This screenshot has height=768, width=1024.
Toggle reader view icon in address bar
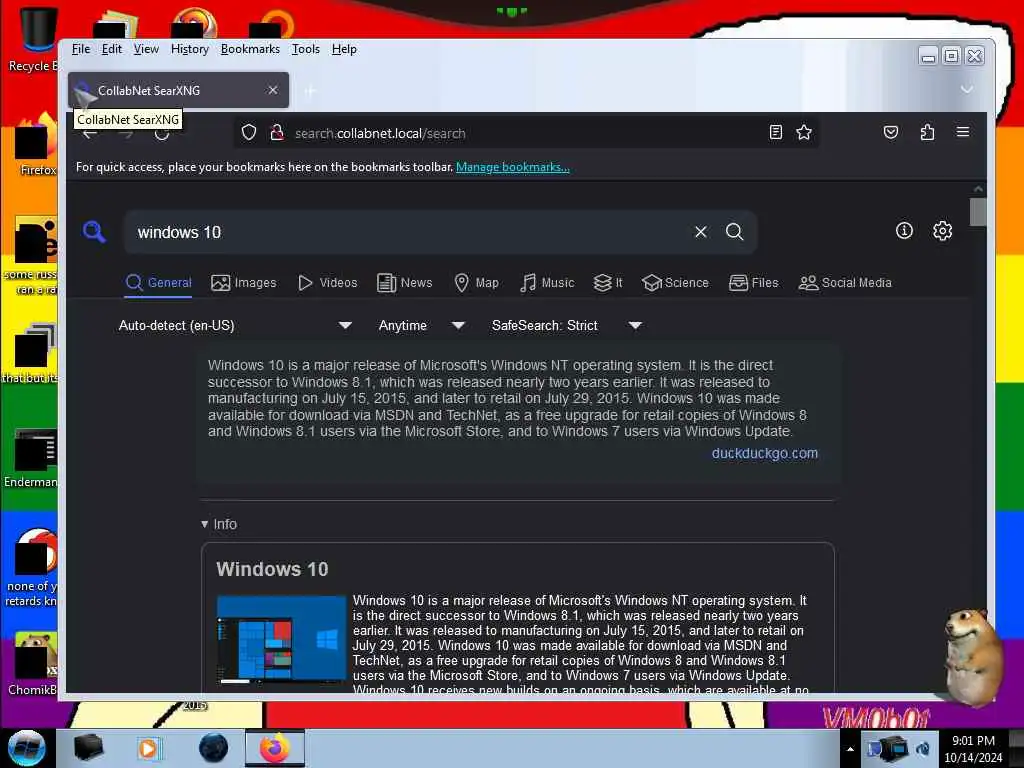tap(776, 133)
